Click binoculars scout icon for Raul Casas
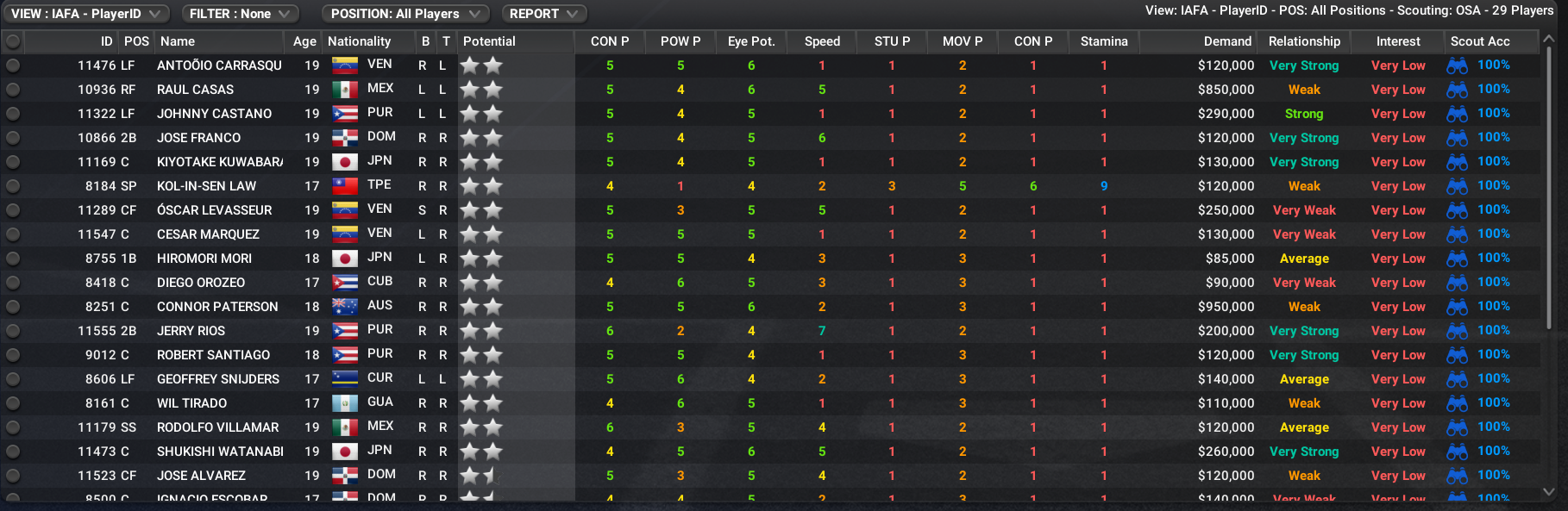Screen dimensions: 1568x511 pyautogui.click(x=1457, y=90)
